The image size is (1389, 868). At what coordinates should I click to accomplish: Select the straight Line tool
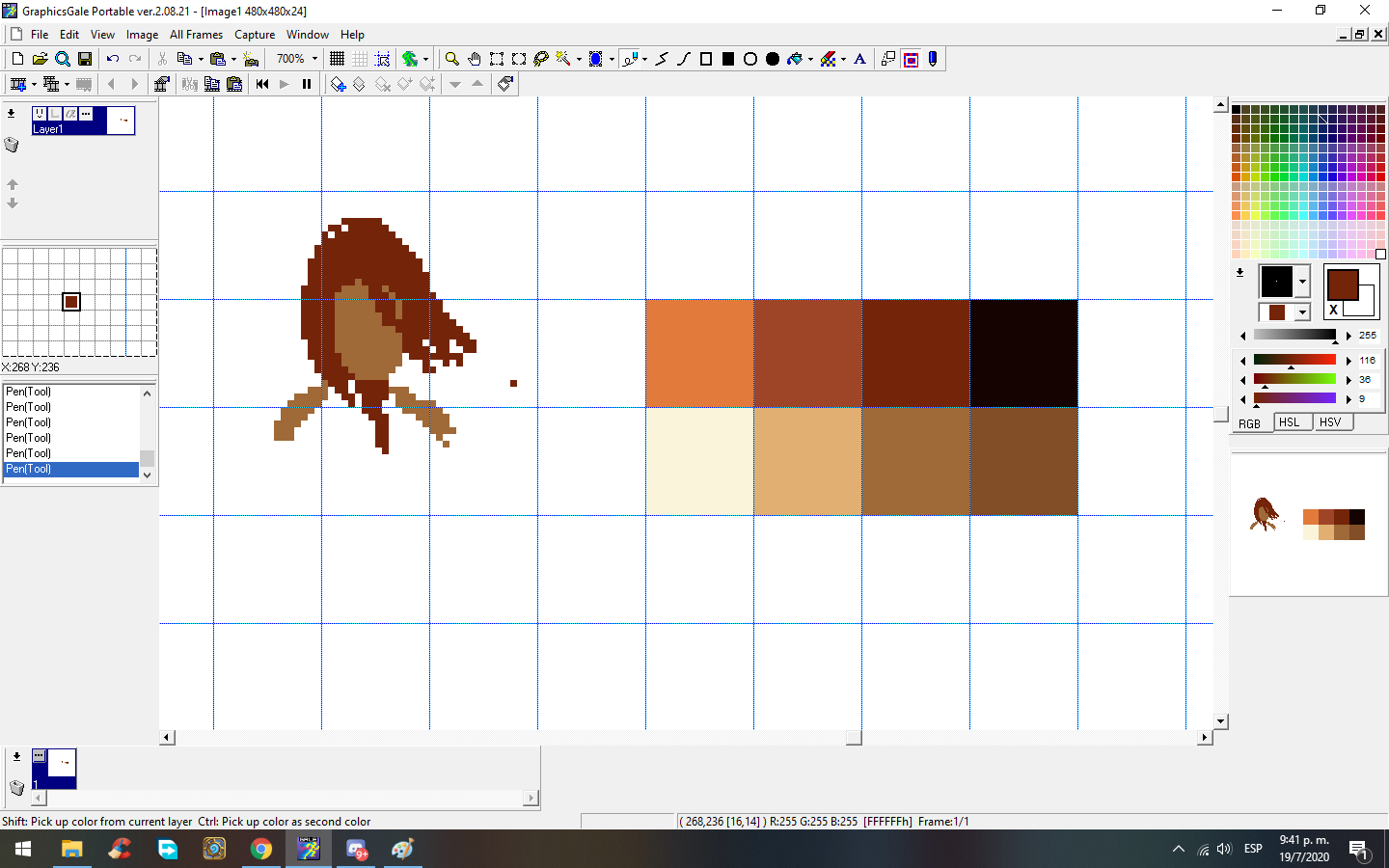(x=662, y=59)
